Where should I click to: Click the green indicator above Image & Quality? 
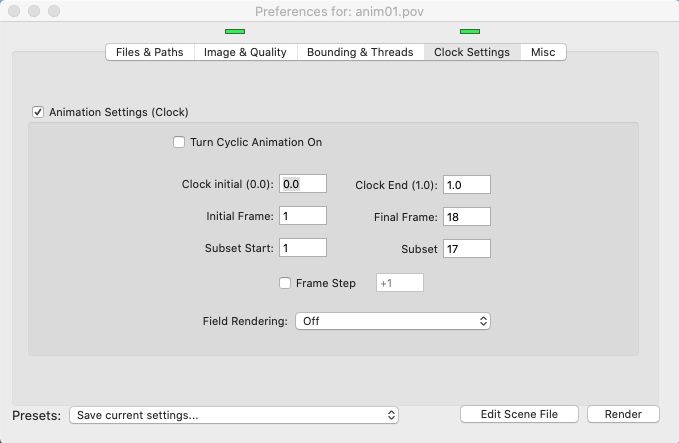(235, 32)
